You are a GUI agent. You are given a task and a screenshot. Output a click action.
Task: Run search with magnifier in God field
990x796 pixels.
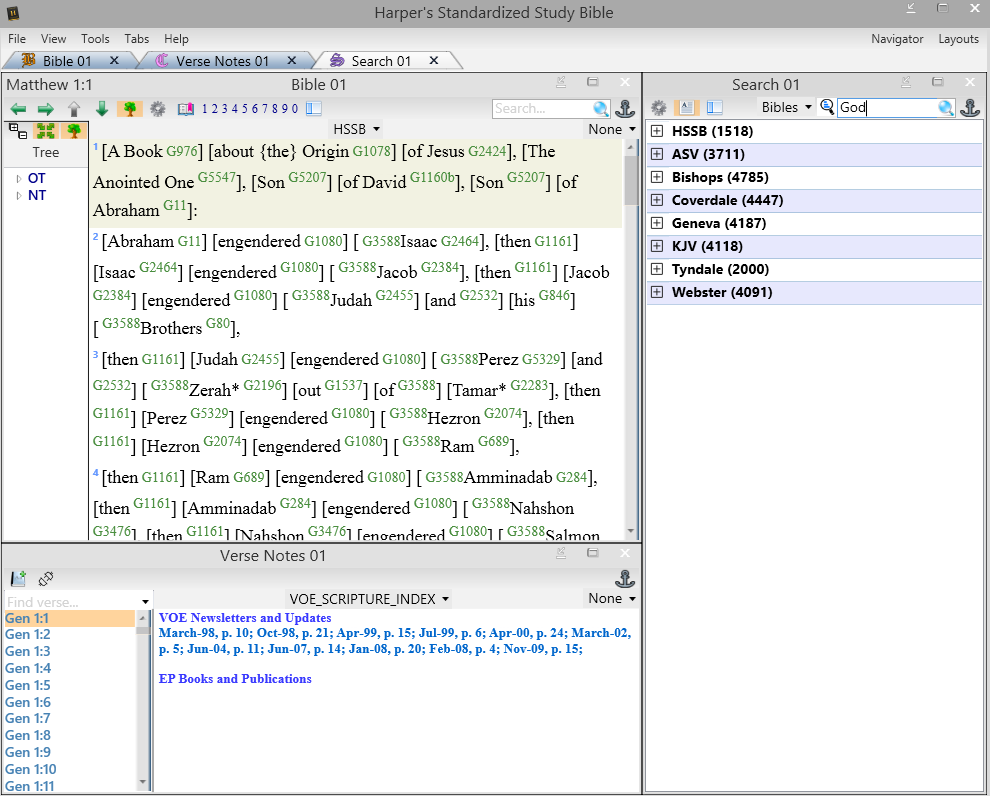(945, 108)
